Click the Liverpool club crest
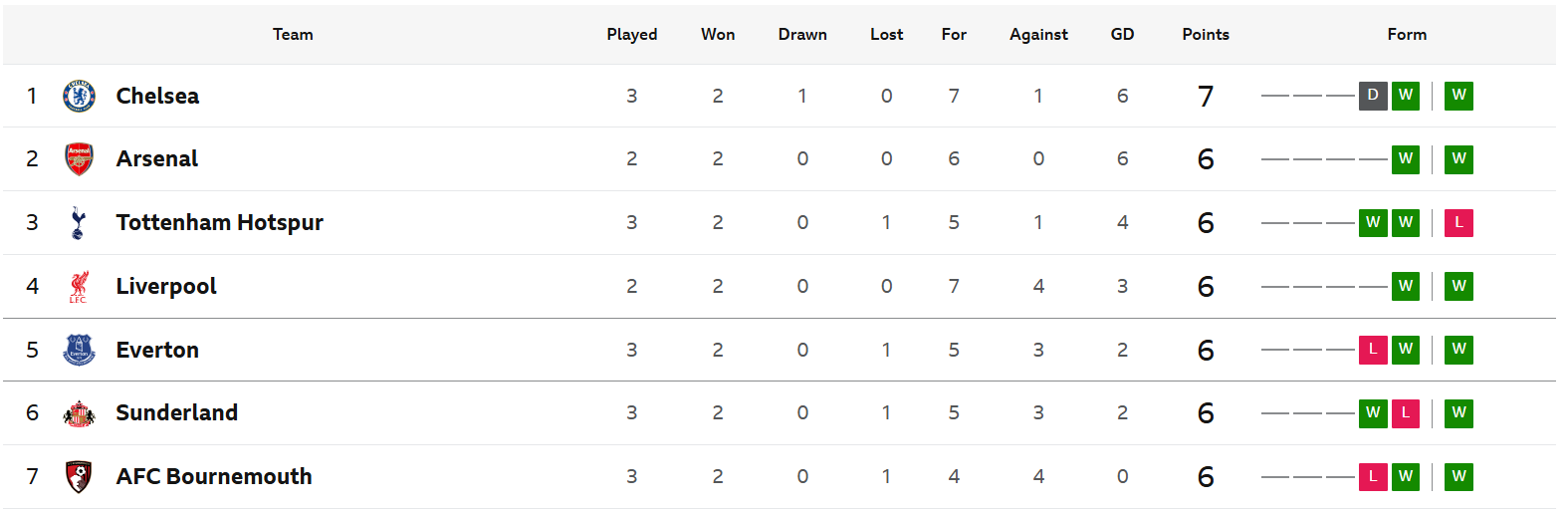This screenshot has width=1568, height=512. 79,287
